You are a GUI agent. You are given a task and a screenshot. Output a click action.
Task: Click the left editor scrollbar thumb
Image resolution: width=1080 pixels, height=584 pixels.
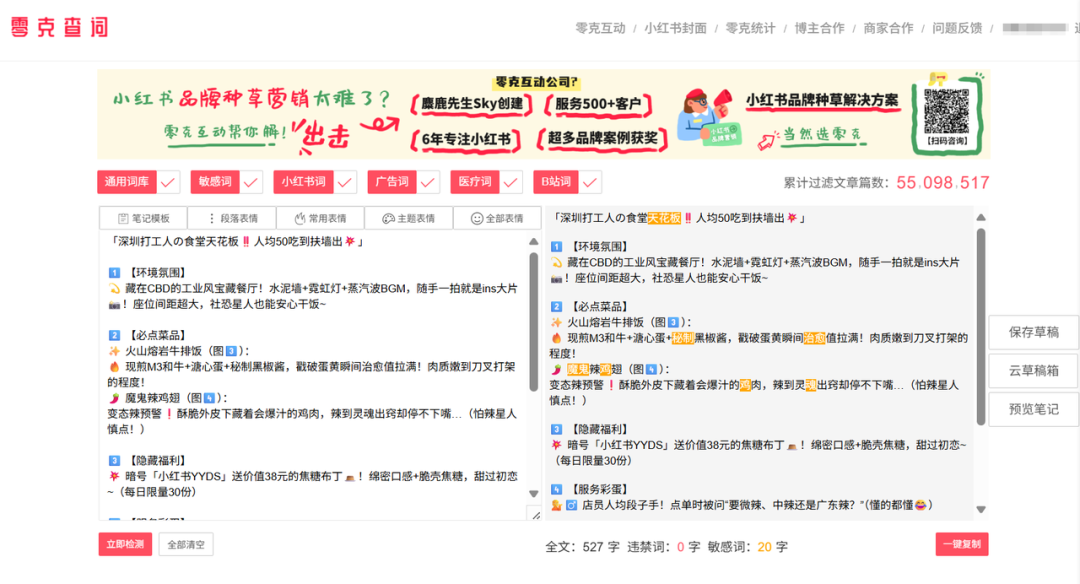533,322
